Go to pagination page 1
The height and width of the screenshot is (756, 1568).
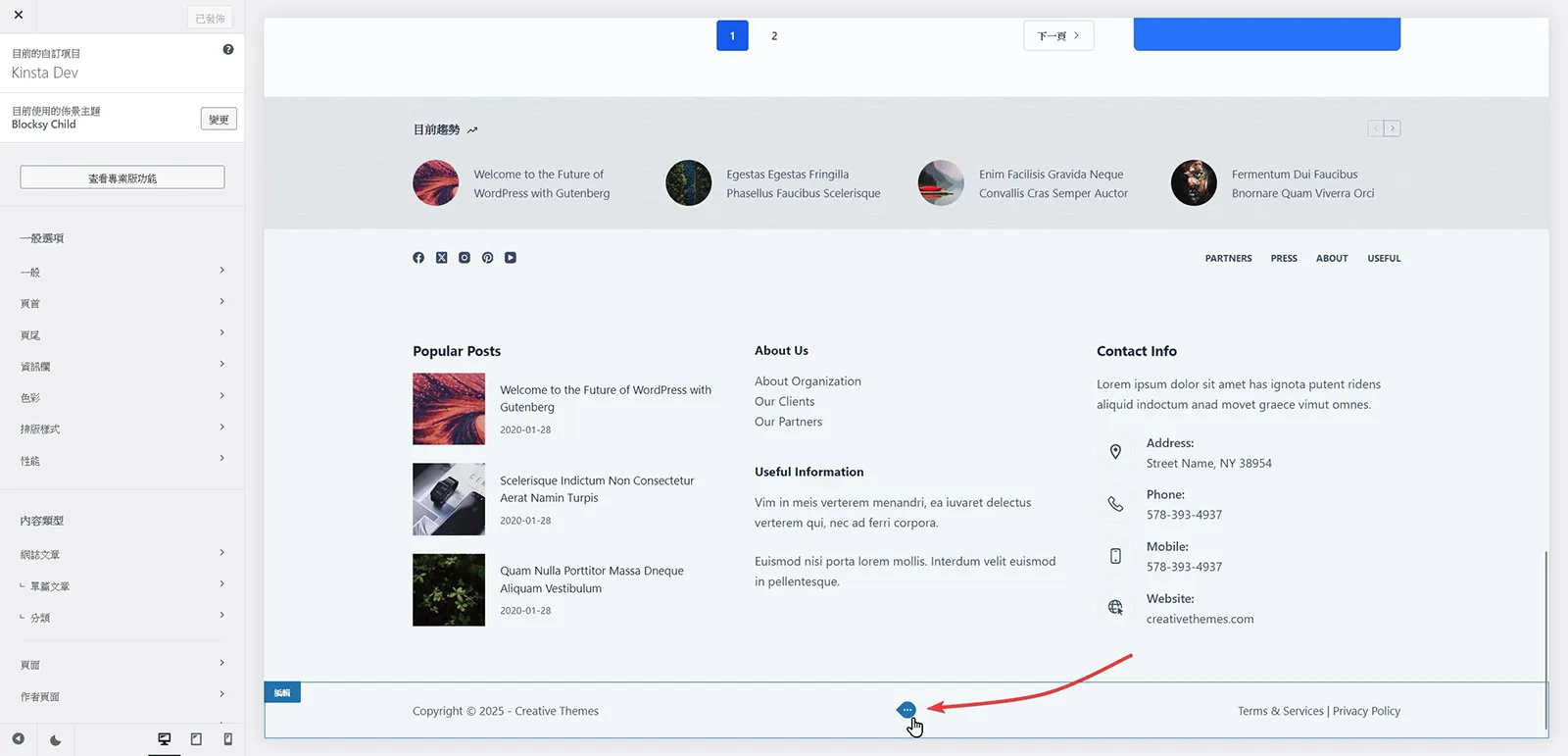coord(732,35)
